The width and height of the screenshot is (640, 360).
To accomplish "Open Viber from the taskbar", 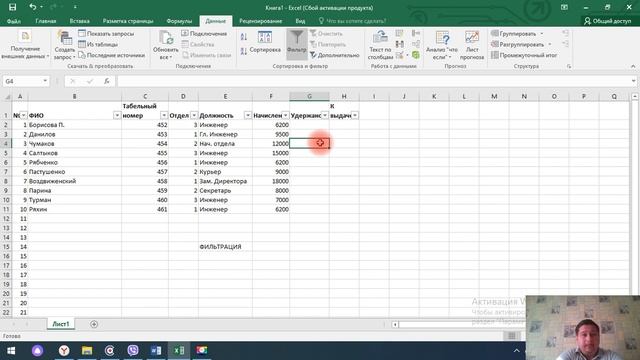I will (133, 351).
